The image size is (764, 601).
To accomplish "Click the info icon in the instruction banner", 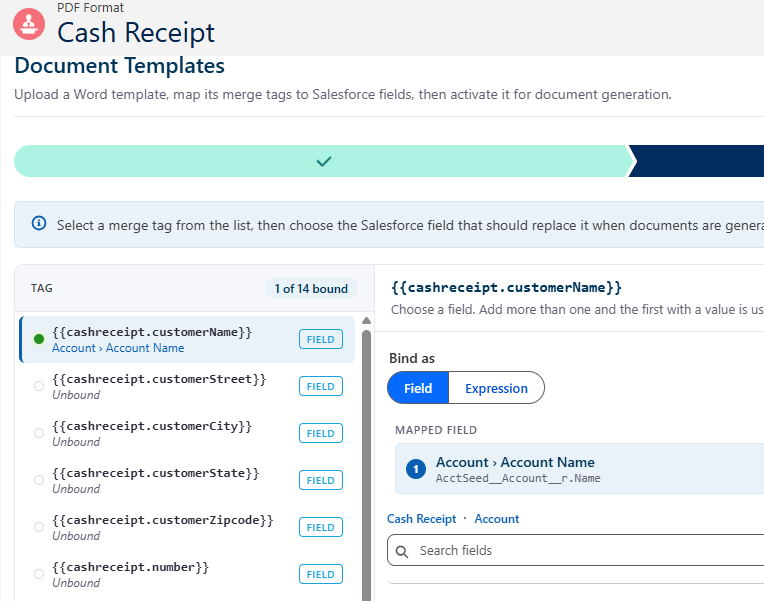I will point(39,223).
